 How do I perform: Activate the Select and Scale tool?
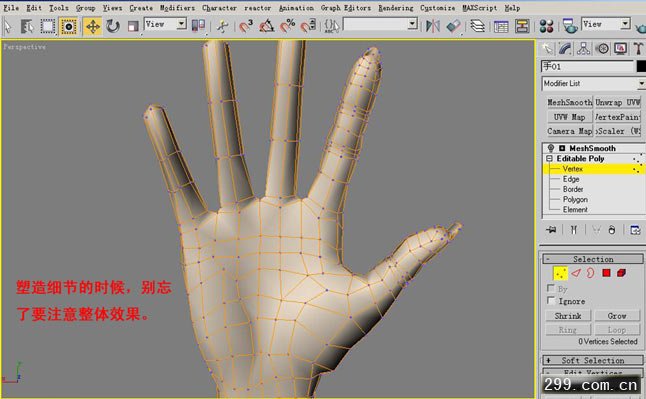(133, 26)
